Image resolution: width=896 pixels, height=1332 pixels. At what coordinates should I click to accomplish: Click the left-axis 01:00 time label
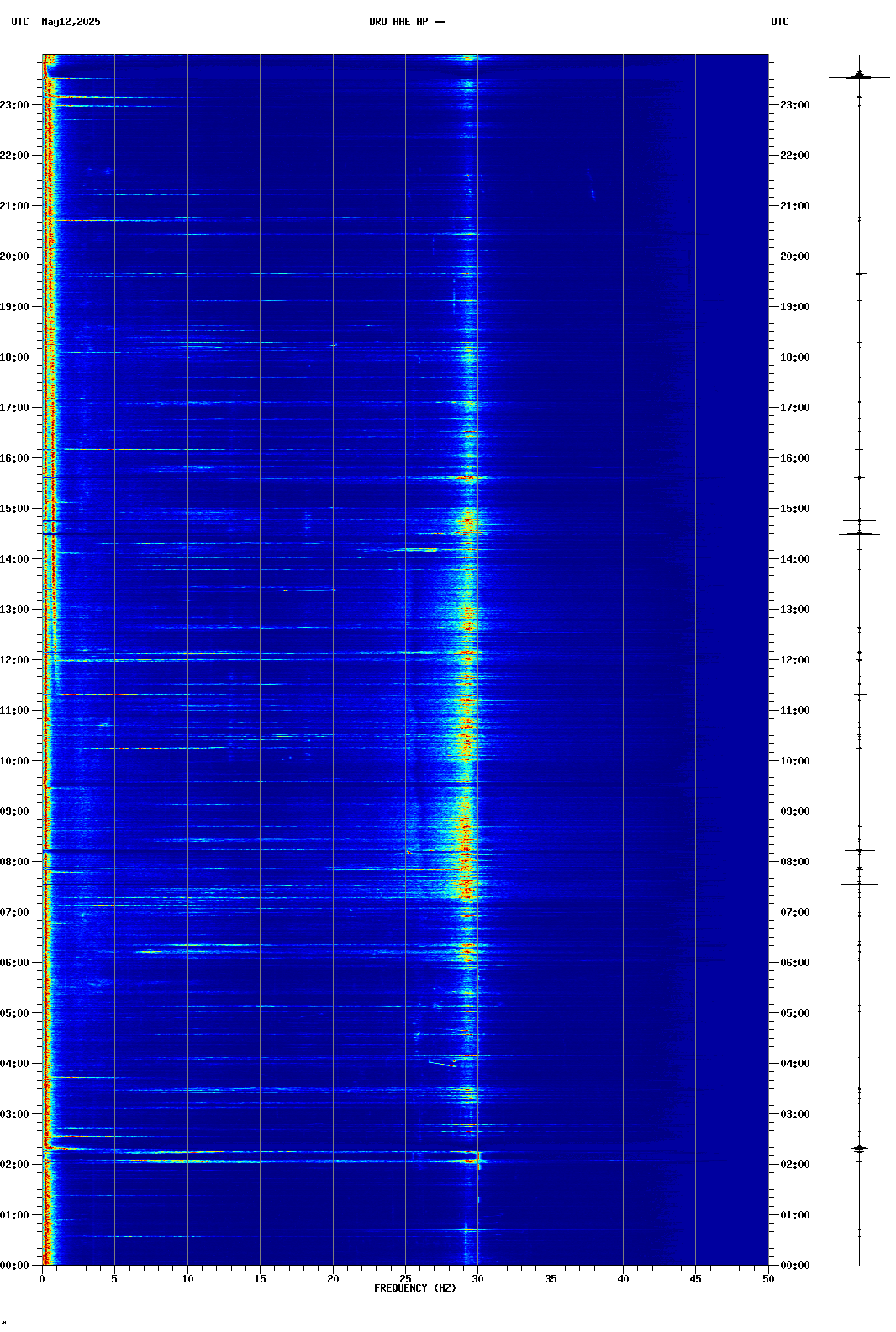point(14,1215)
